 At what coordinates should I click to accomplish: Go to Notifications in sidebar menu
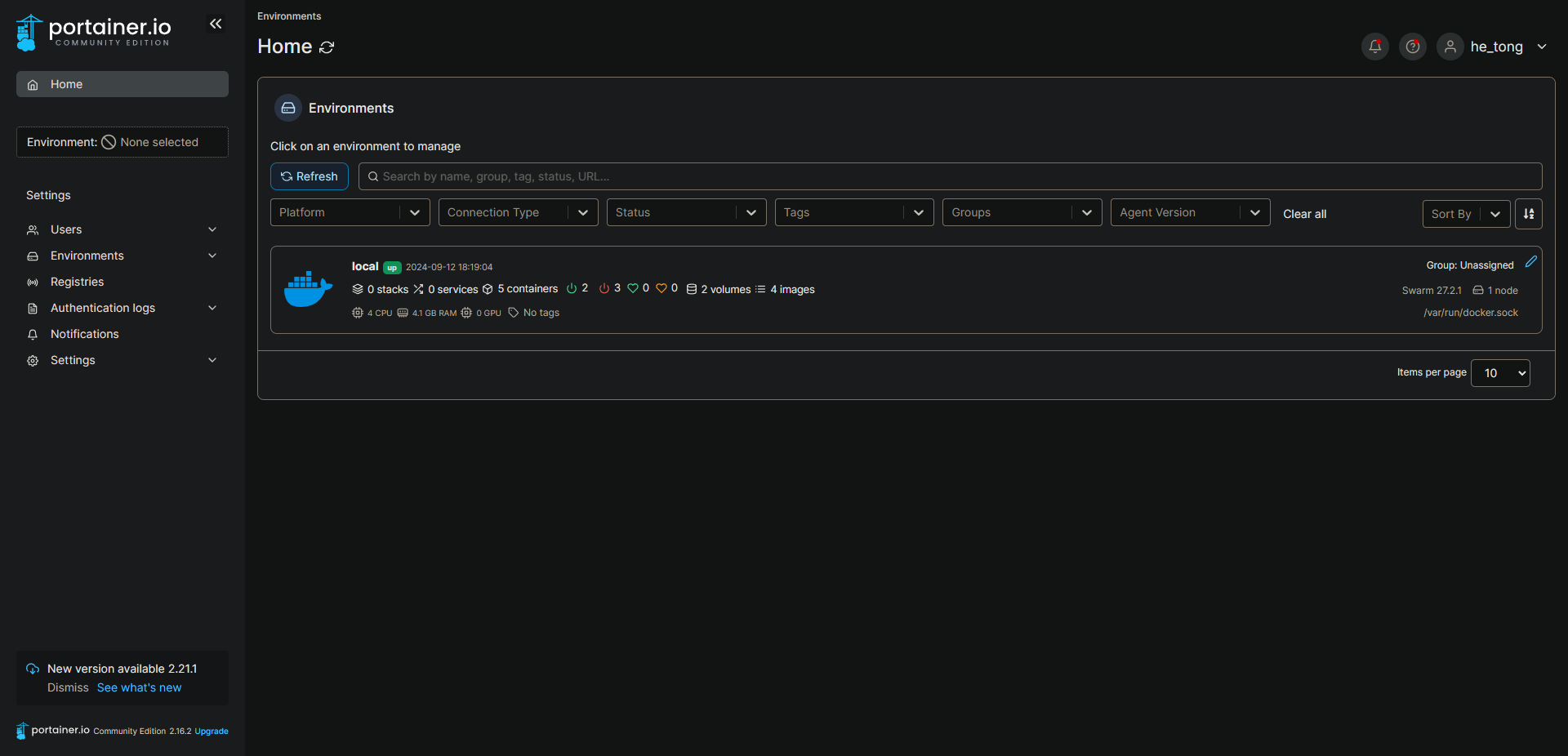84,334
